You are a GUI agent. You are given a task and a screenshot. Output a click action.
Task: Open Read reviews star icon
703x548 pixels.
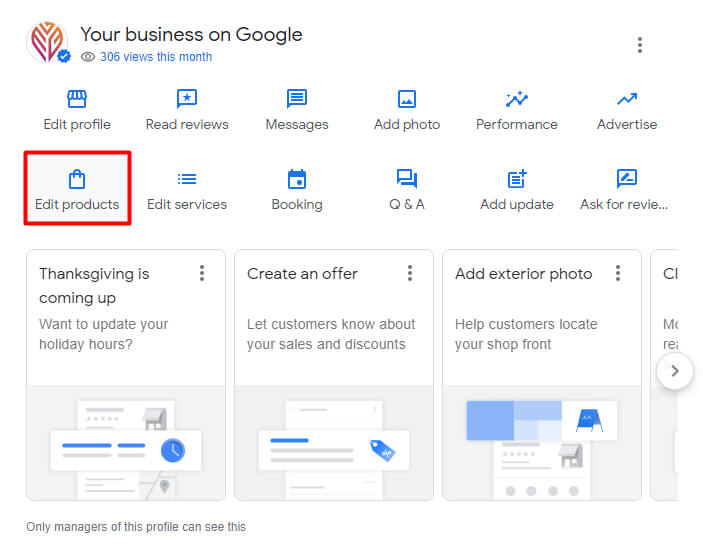tap(187, 99)
